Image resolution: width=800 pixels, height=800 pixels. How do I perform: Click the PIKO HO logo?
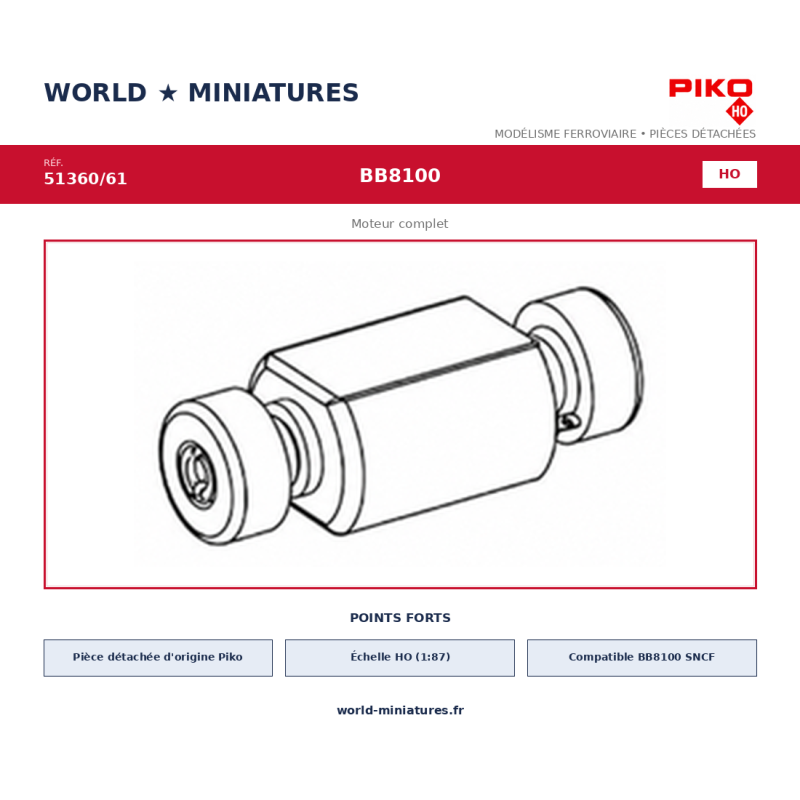click(x=711, y=101)
